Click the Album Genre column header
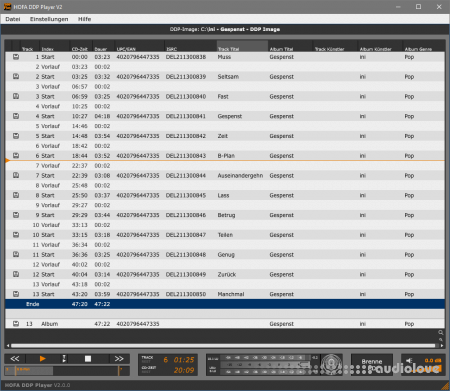This screenshot has width=450, height=391. click(423, 46)
